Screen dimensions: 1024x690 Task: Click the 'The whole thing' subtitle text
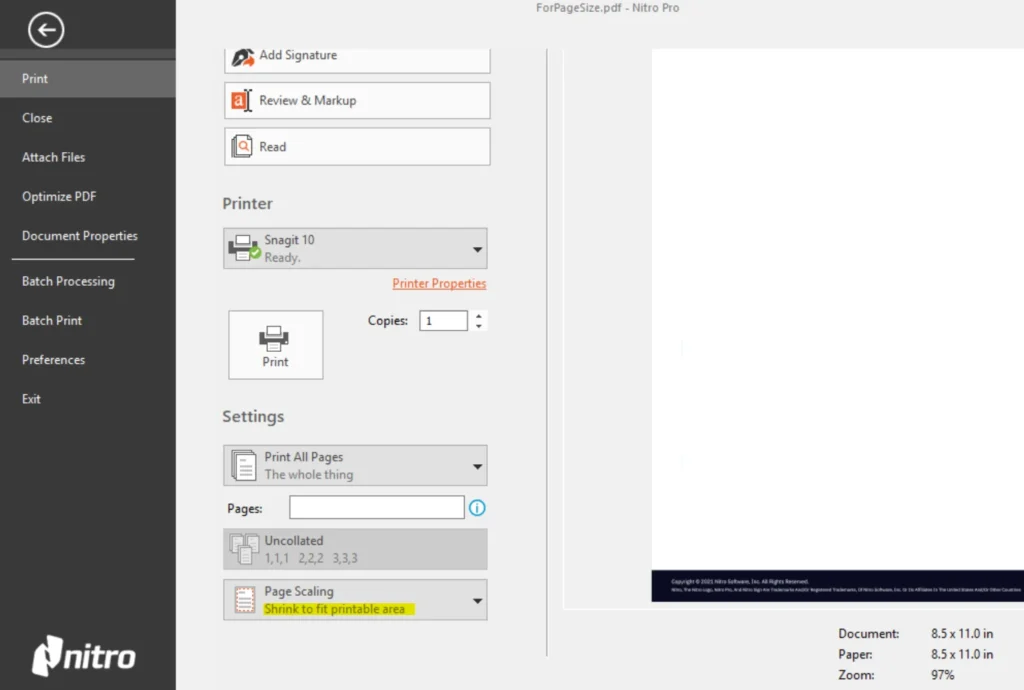309,475
